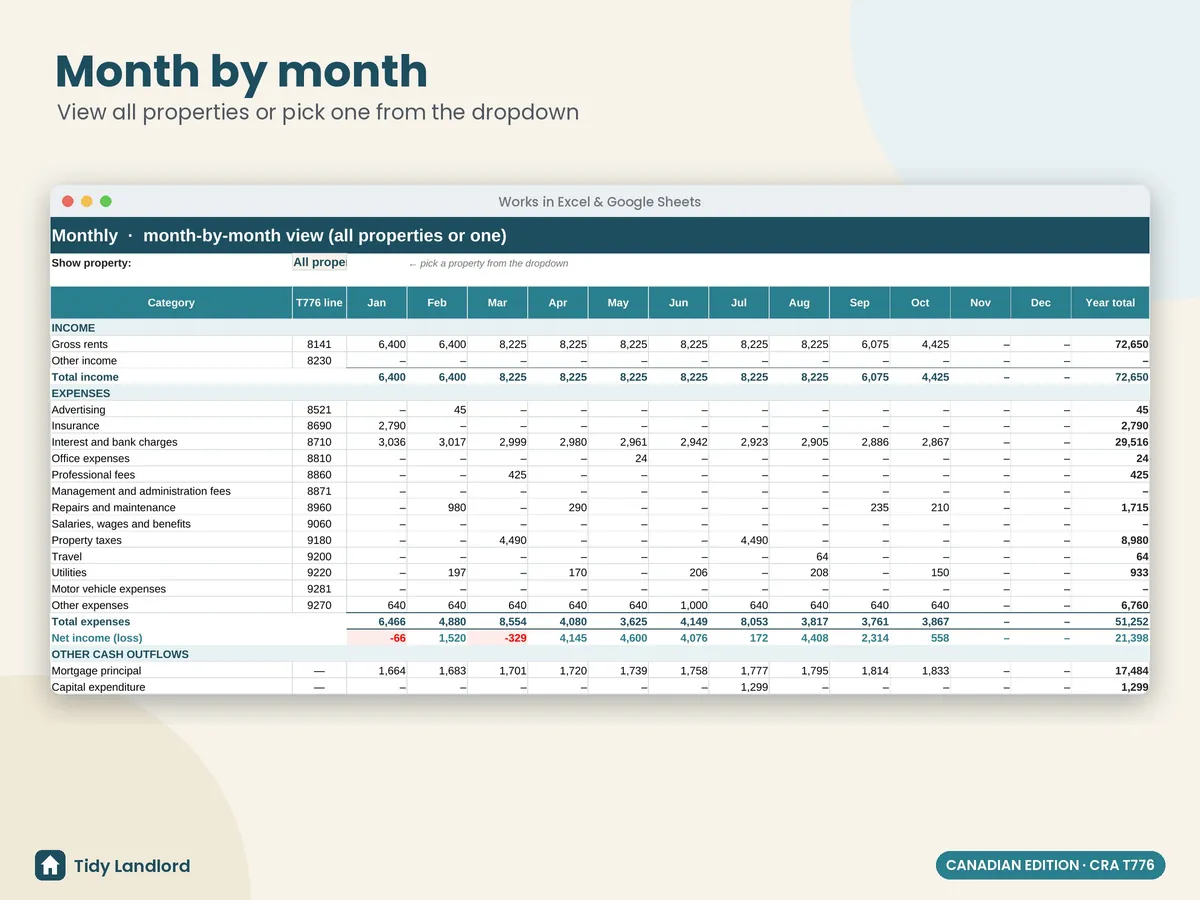Select the May column header
1200x900 pixels.
click(x=618, y=303)
